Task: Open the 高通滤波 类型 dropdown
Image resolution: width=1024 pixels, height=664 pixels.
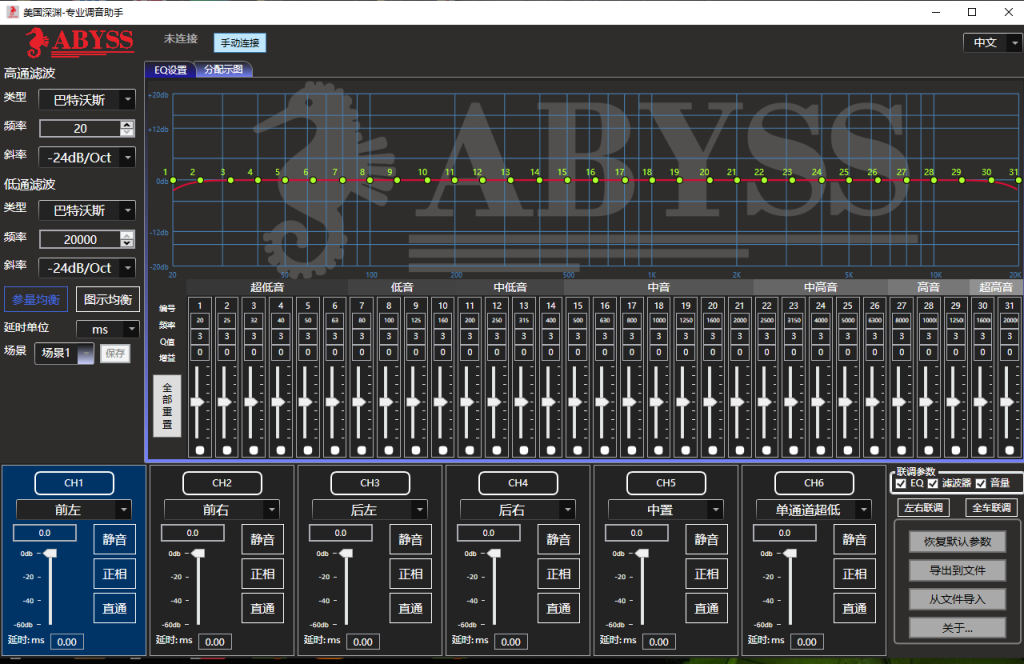Action: click(87, 100)
